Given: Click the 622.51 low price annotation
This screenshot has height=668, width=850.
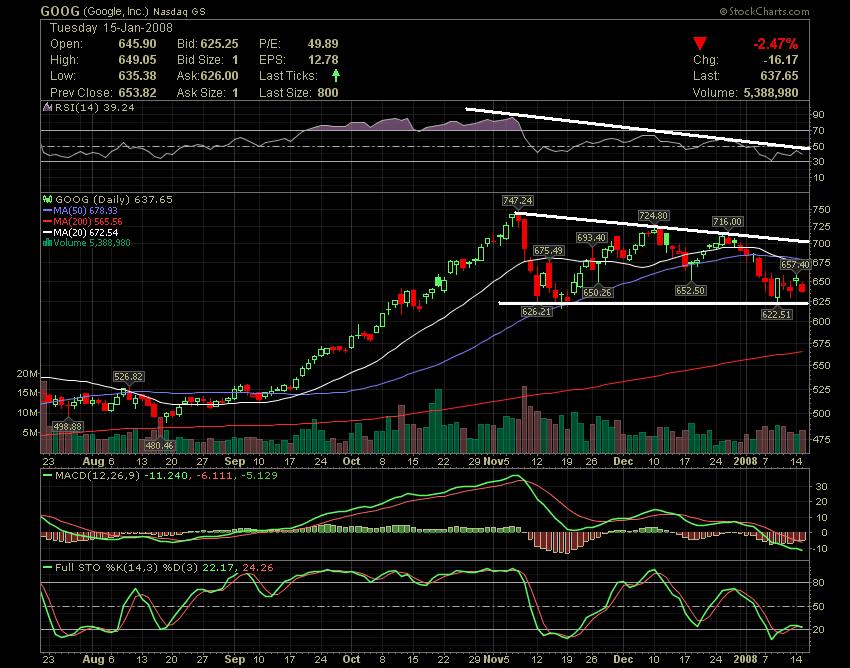Looking at the screenshot, I should pos(777,314).
